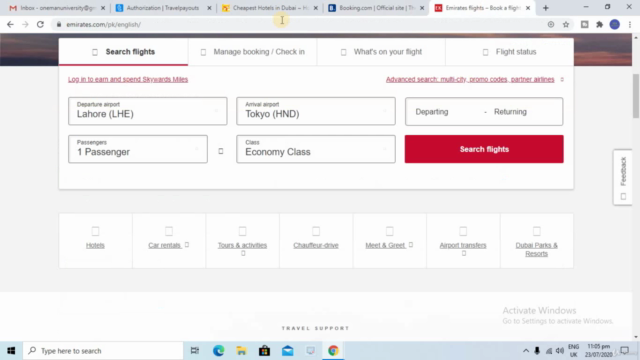Open the notification center icon
Screen dimensions: 640x360
624,351
